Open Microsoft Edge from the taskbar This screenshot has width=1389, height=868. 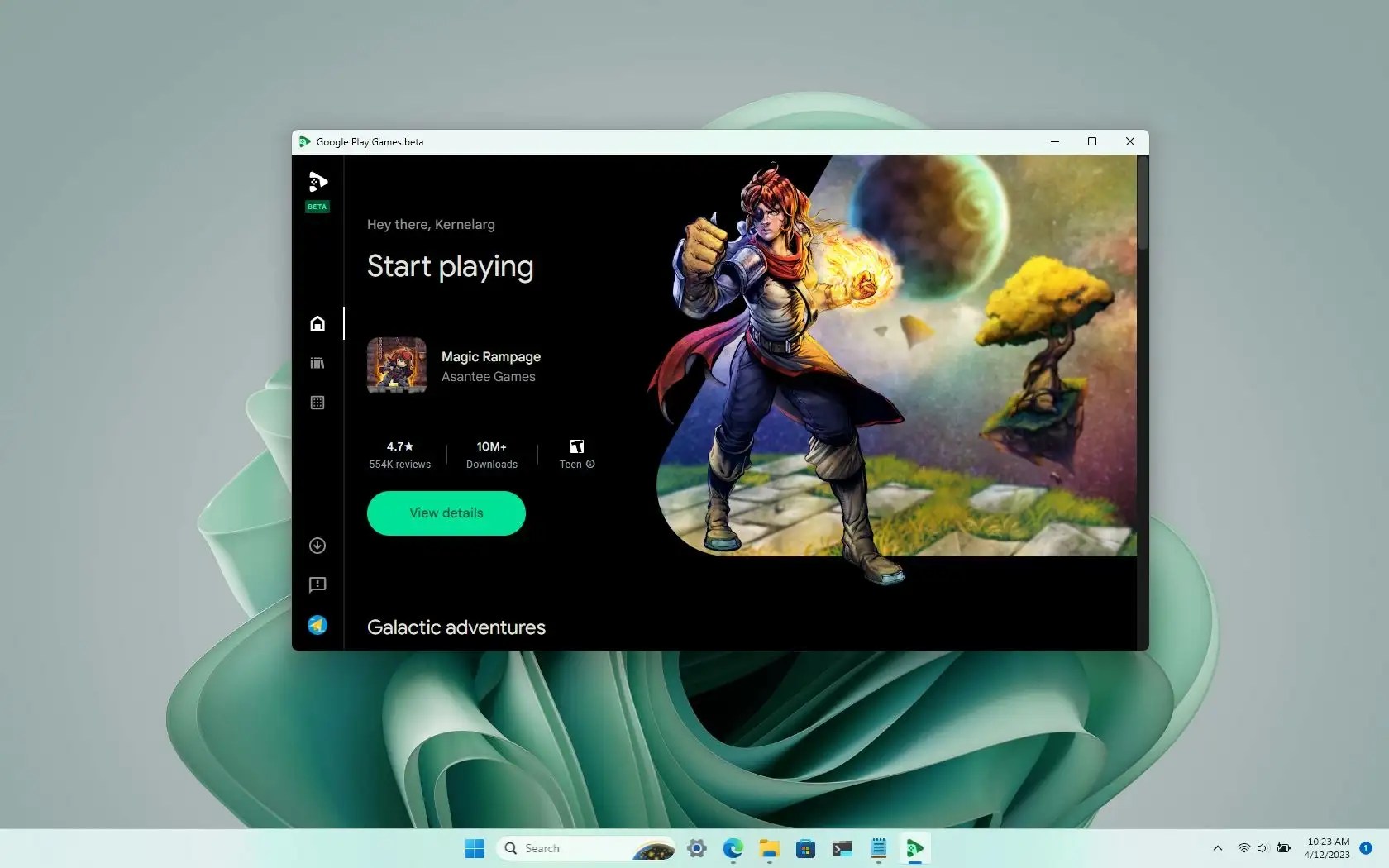(732, 848)
